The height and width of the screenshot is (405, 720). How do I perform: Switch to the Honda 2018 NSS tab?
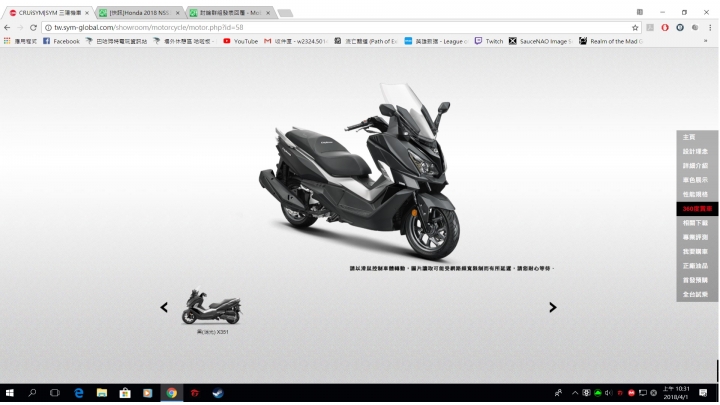click(x=139, y=13)
